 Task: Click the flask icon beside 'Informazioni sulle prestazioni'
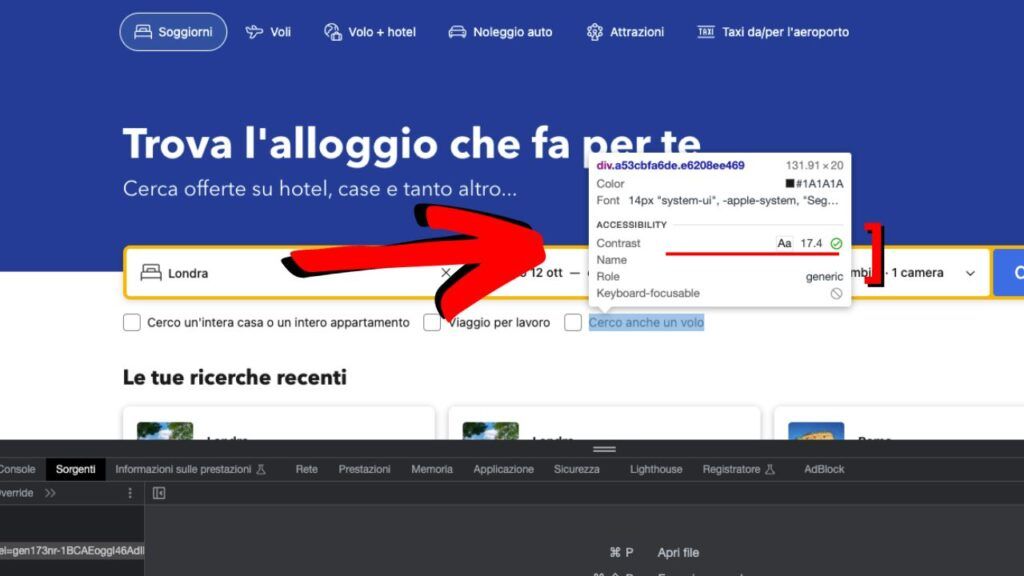261,470
